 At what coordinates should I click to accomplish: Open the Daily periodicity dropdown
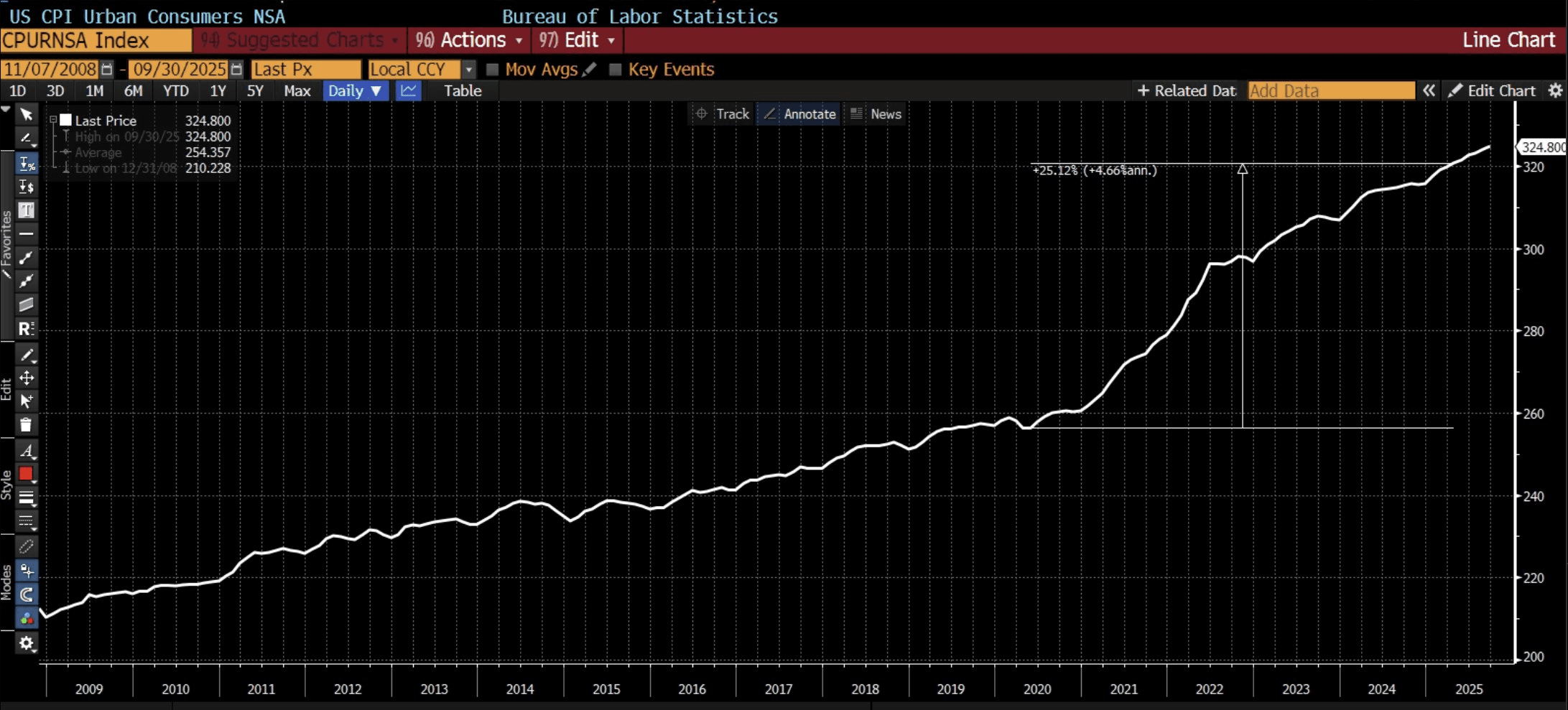(x=355, y=90)
